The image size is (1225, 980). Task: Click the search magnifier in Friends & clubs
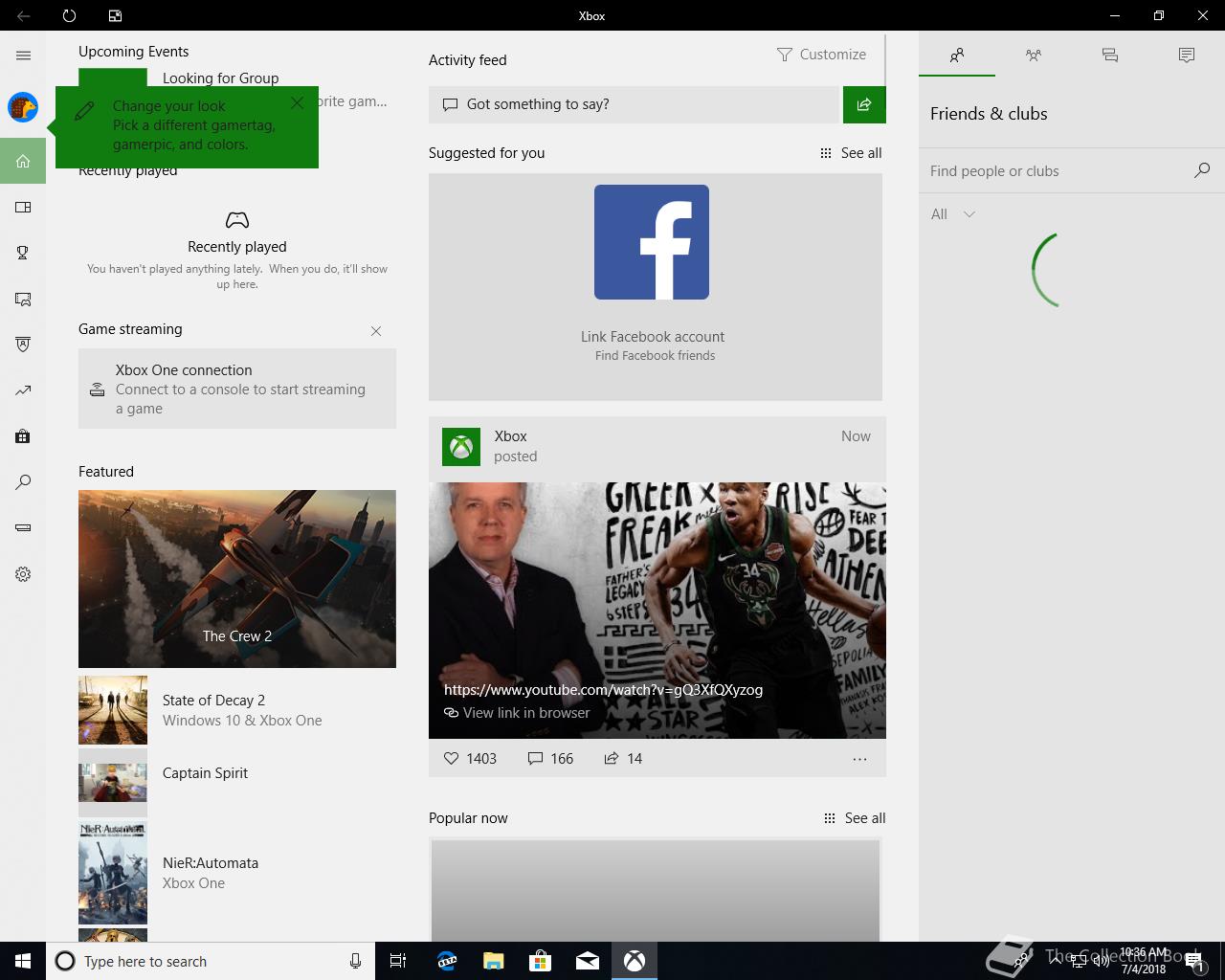point(1202,170)
